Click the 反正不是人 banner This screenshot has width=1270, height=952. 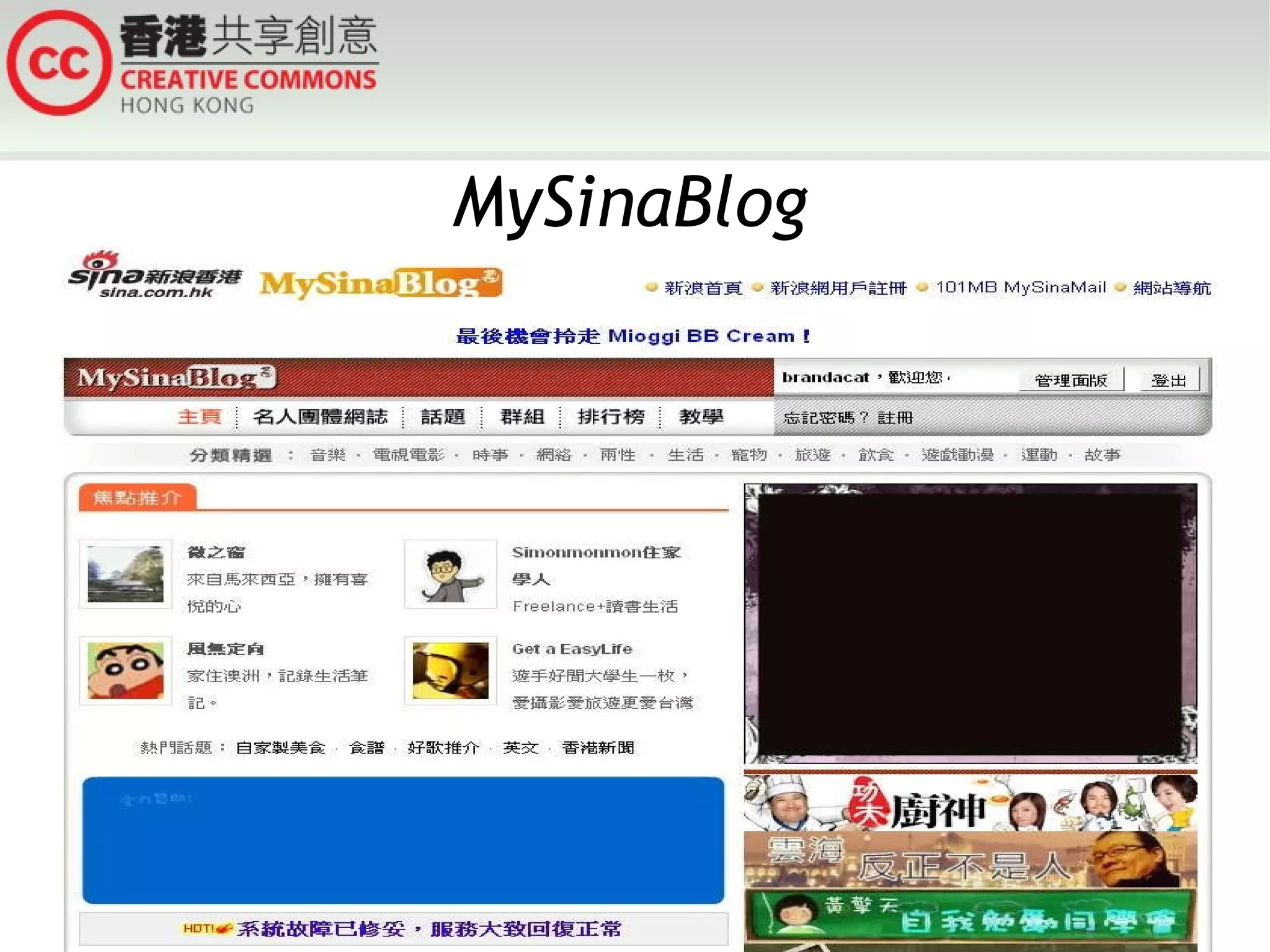coord(970,860)
